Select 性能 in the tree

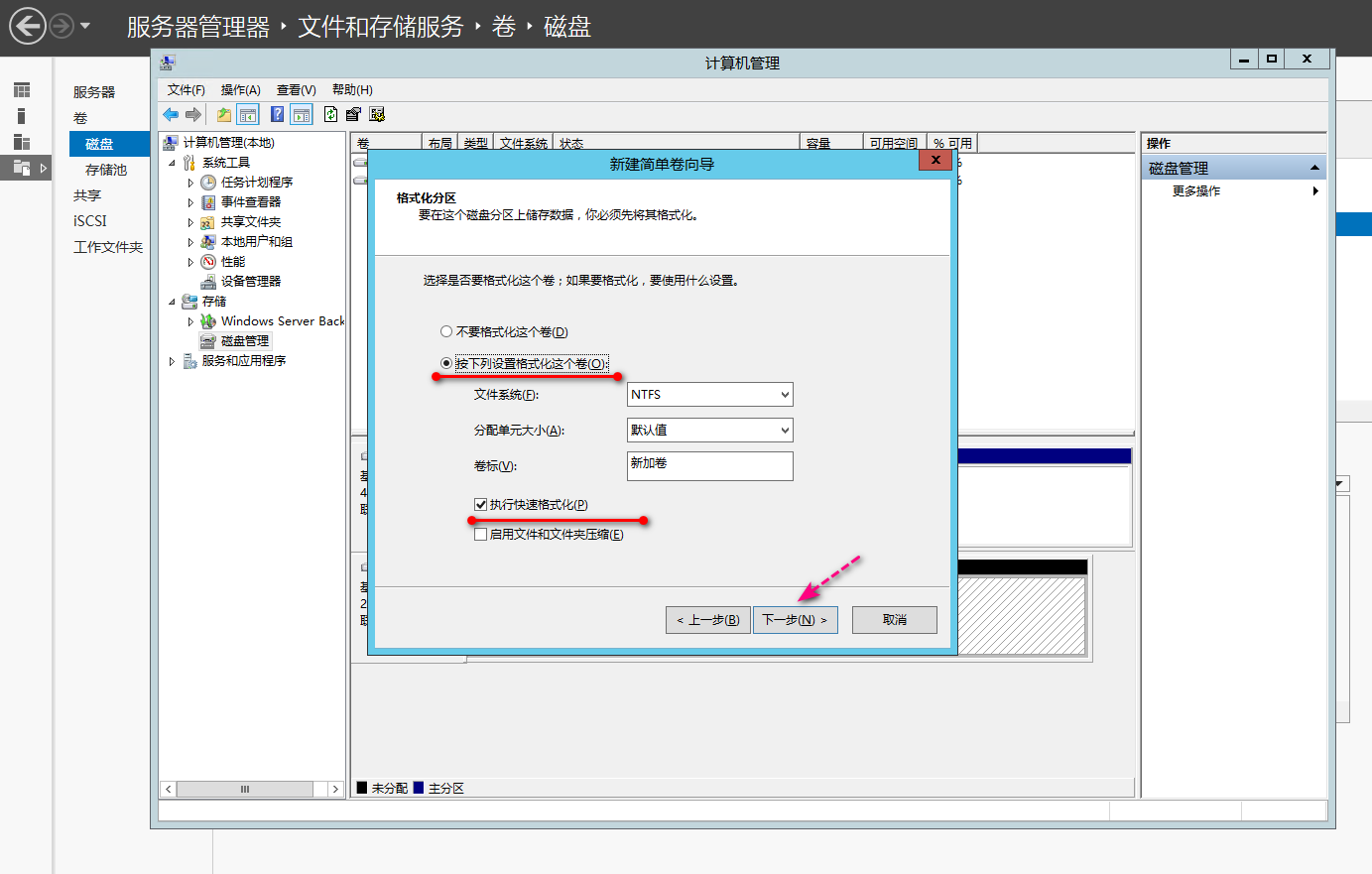point(233,262)
